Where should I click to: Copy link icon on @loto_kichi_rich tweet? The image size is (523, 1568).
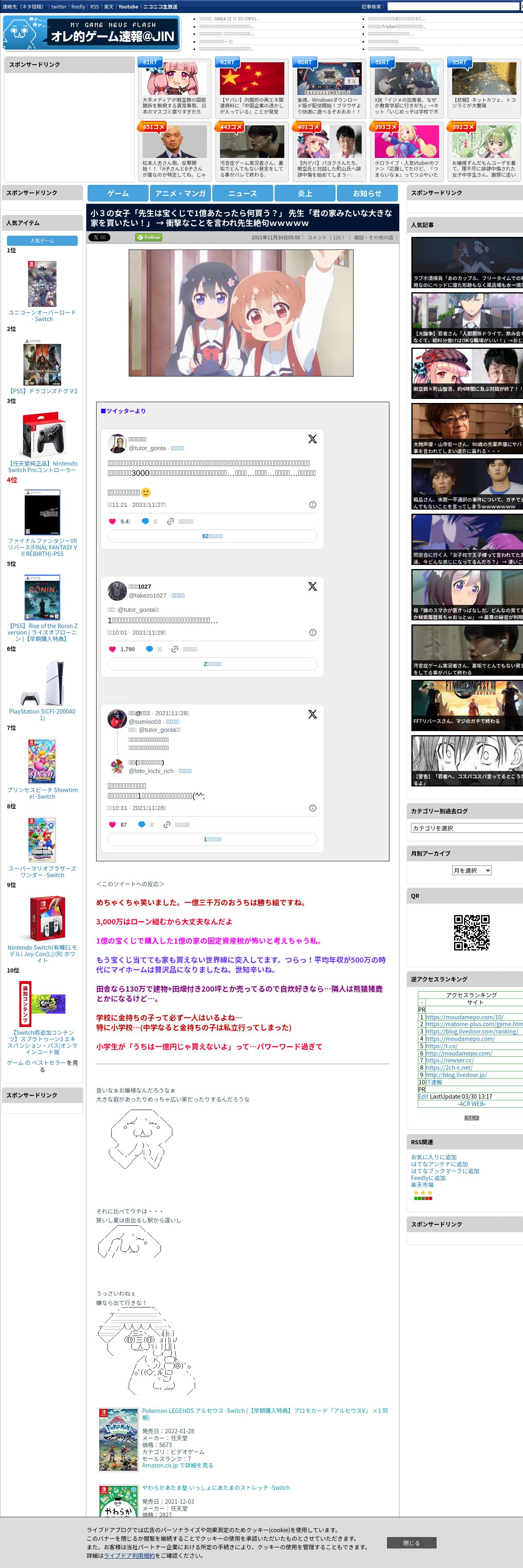point(167,824)
